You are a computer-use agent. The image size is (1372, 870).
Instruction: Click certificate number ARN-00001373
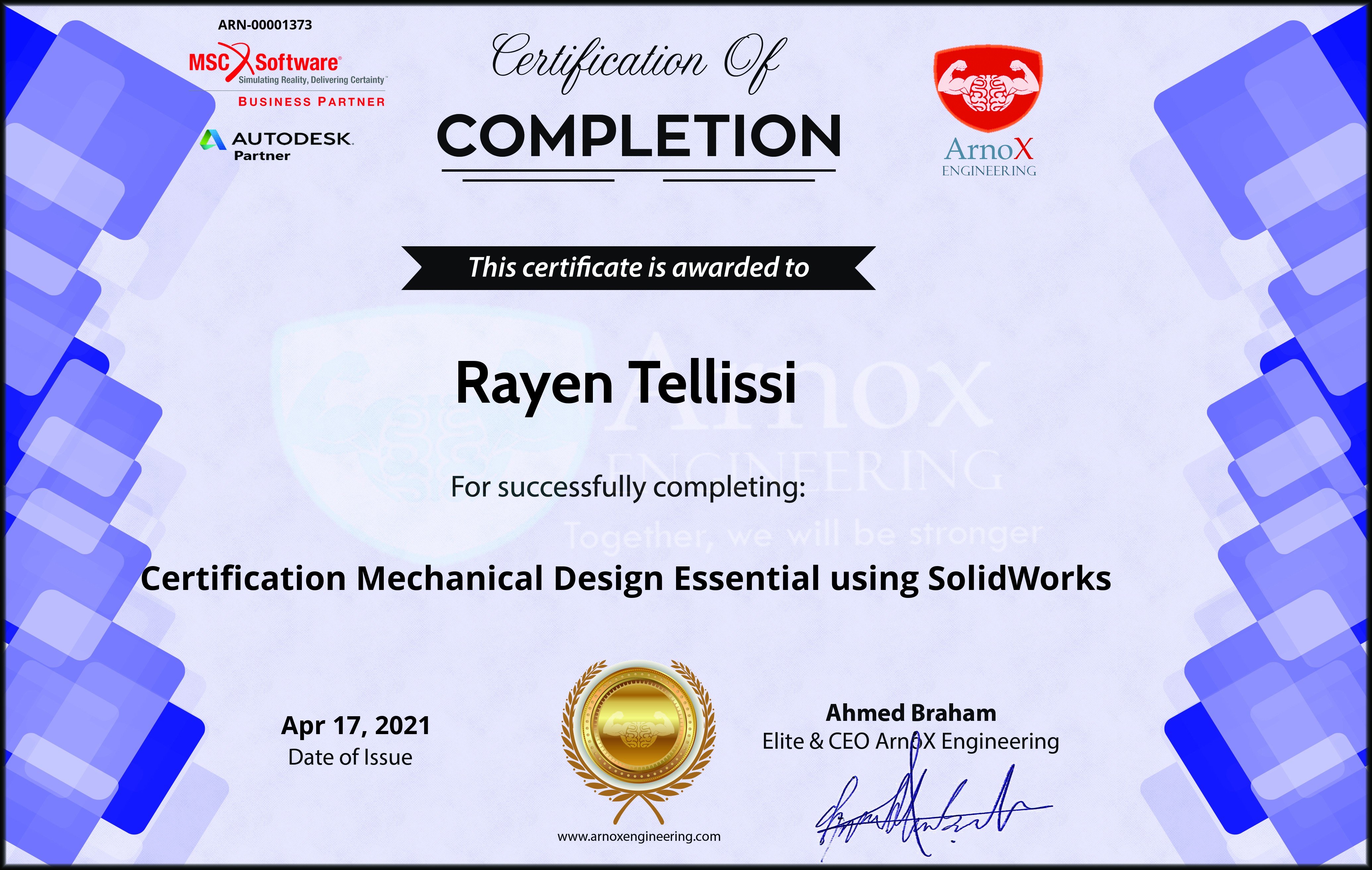coord(265,25)
